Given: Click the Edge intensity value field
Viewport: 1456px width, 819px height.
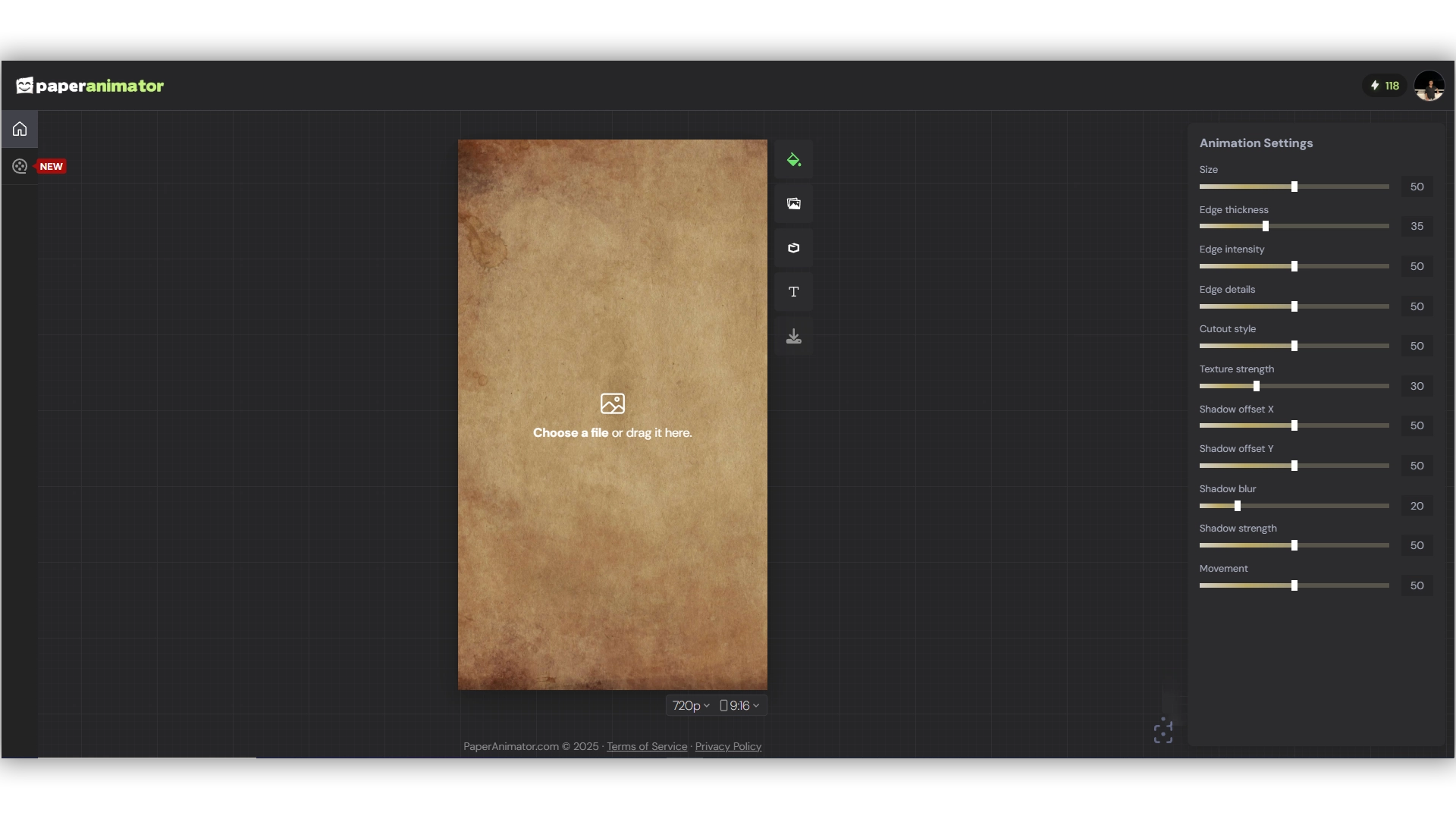Looking at the screenshot, I should coord(1417,266).
